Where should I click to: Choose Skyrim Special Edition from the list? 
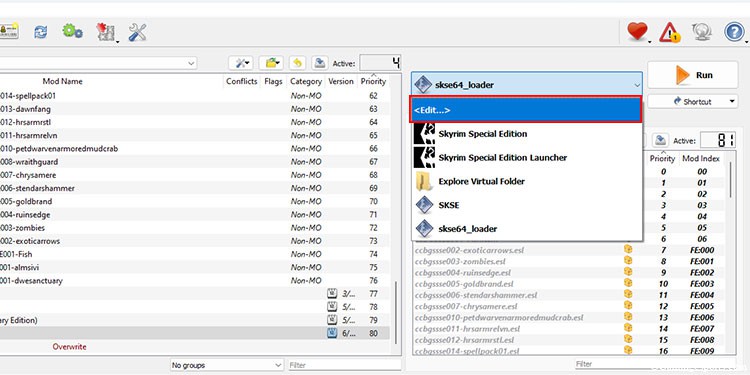point(526,134)
